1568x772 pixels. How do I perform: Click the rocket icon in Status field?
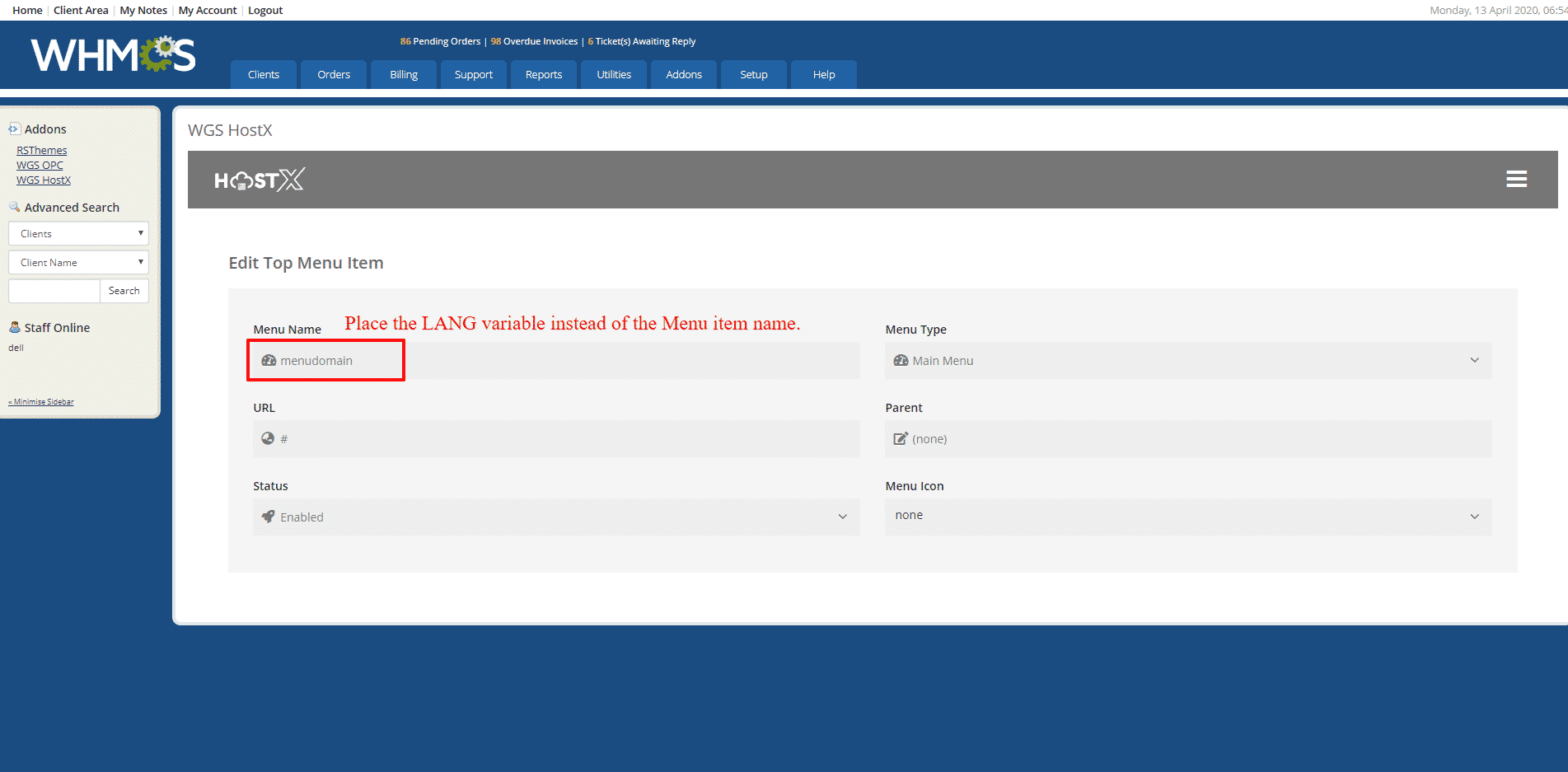[x=268, y=517]
